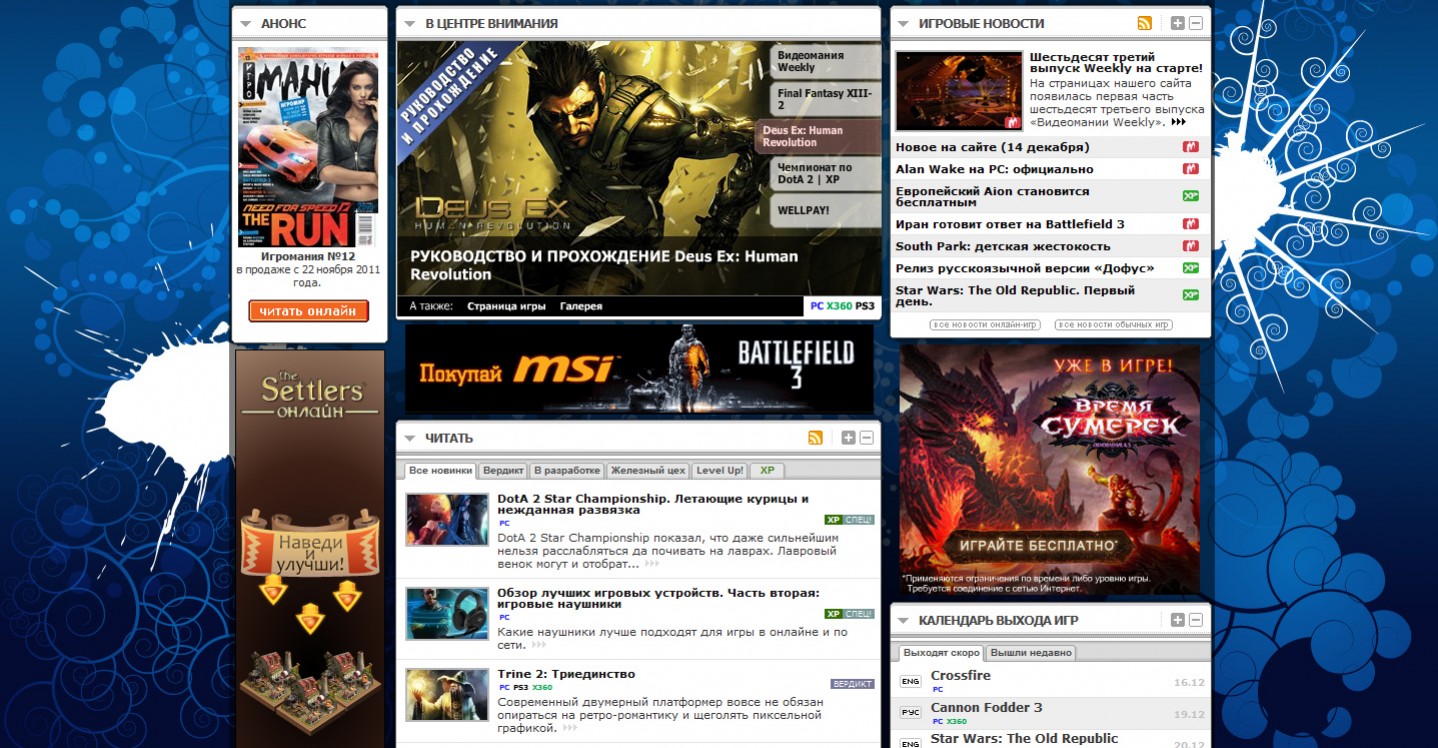Switch to the Все новинки tab
Image resolution: width=1438 pixels, height=748 pixels.
click(x=440, y=470)
